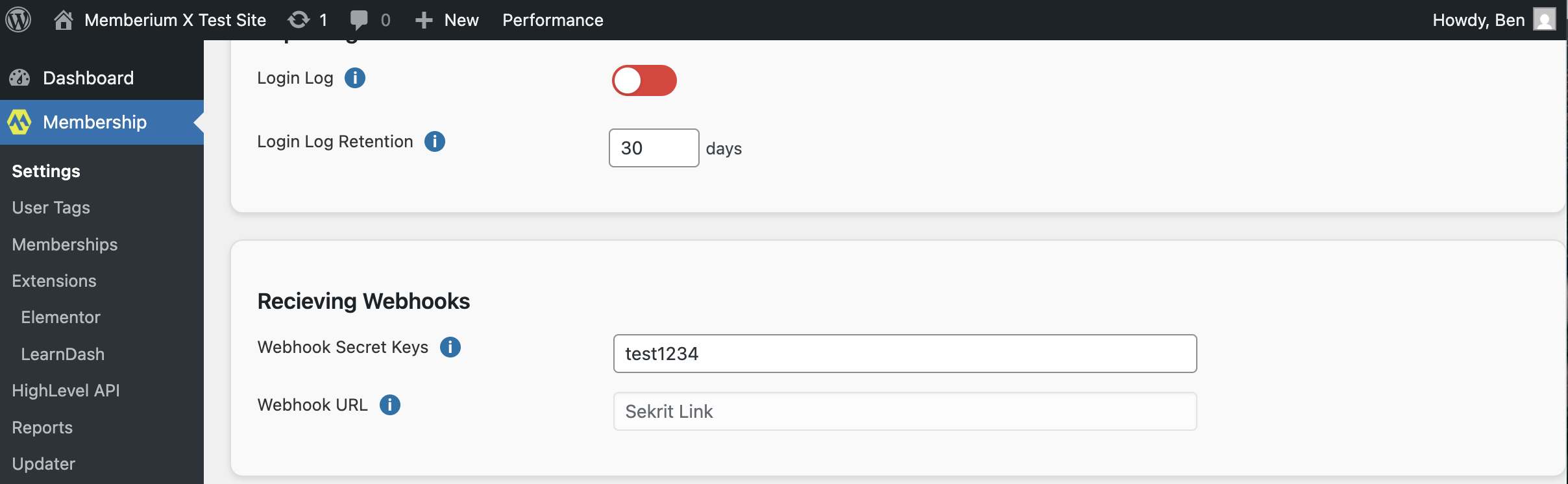This screenshot has height=484, width=1568.
Task: Open the WordPress logo menu
Action: 18,19
